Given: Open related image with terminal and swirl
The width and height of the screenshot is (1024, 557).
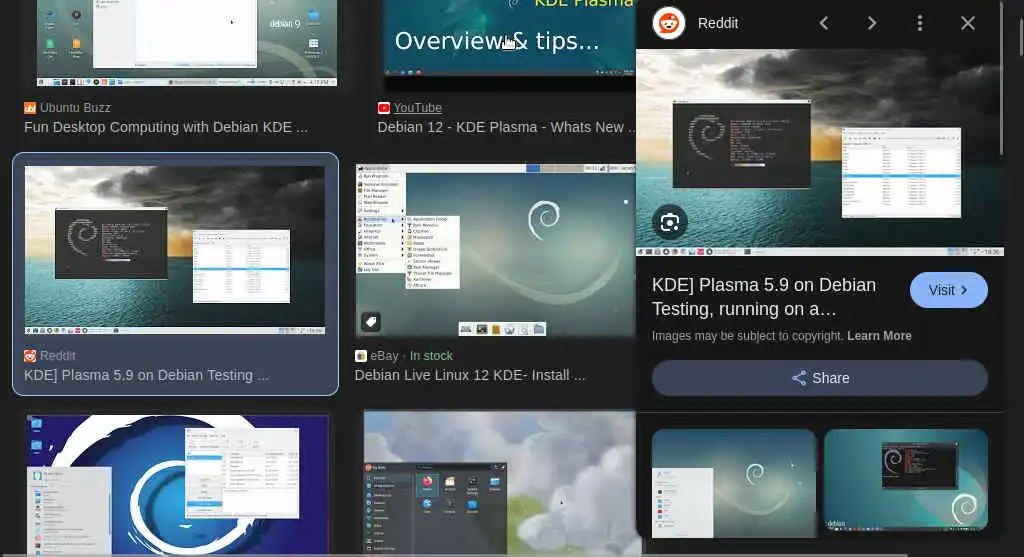Looking at the screenshot, I should coord(906,479).
